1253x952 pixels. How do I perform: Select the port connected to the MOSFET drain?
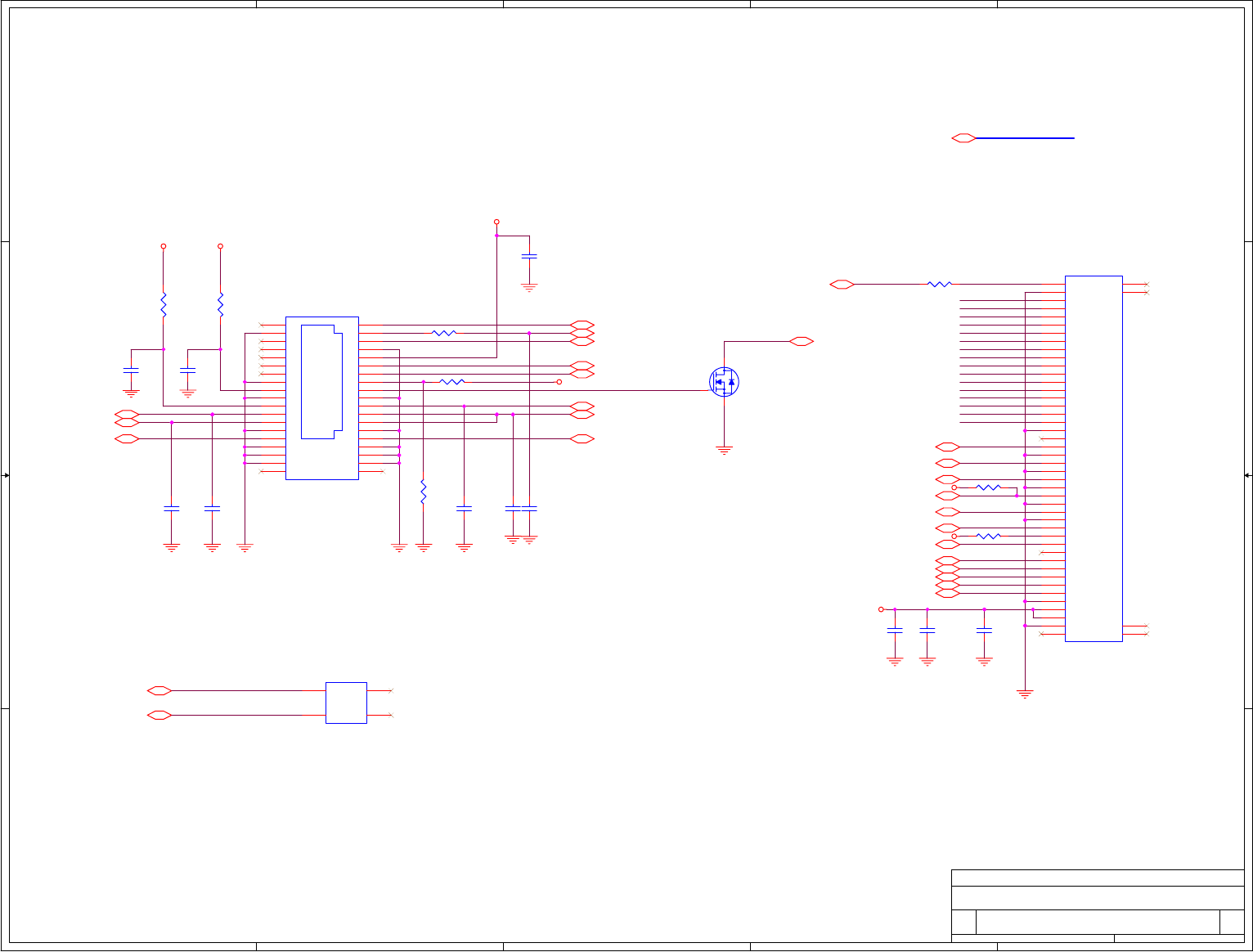[x=802, y=341]
